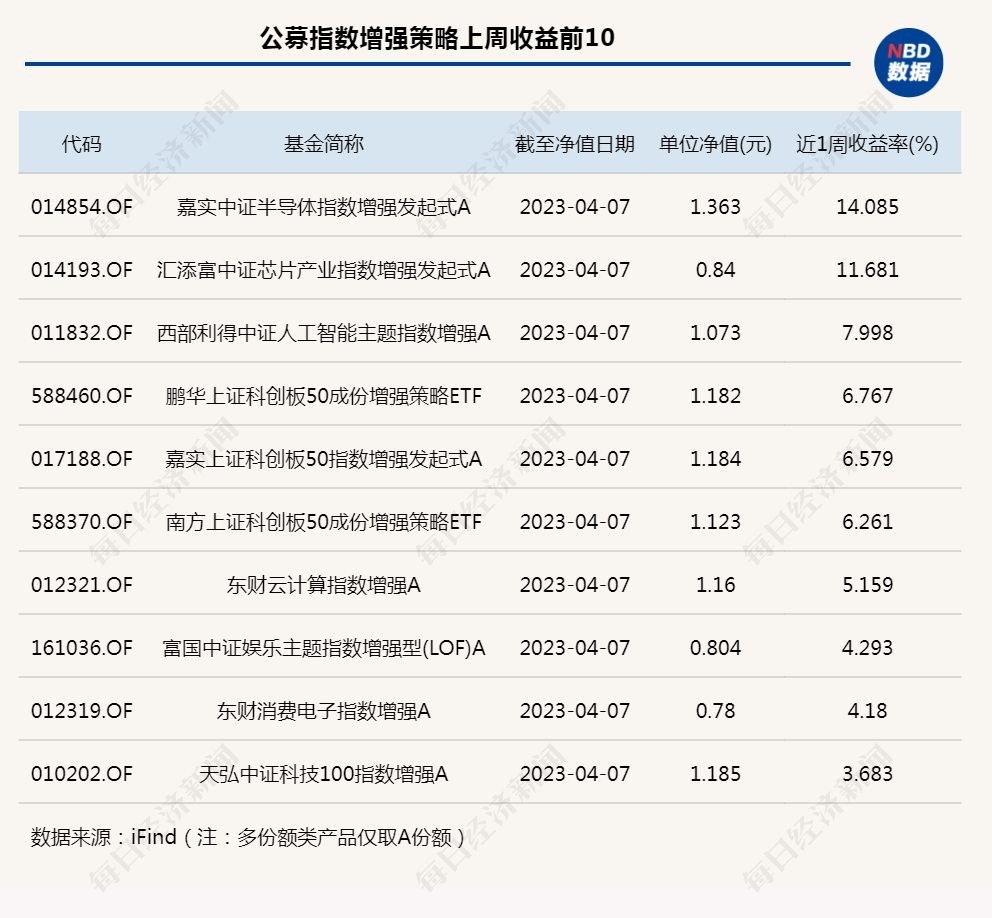Click the net value 1.363
This screenshot has width=992, height=918.
pos(715,207)
